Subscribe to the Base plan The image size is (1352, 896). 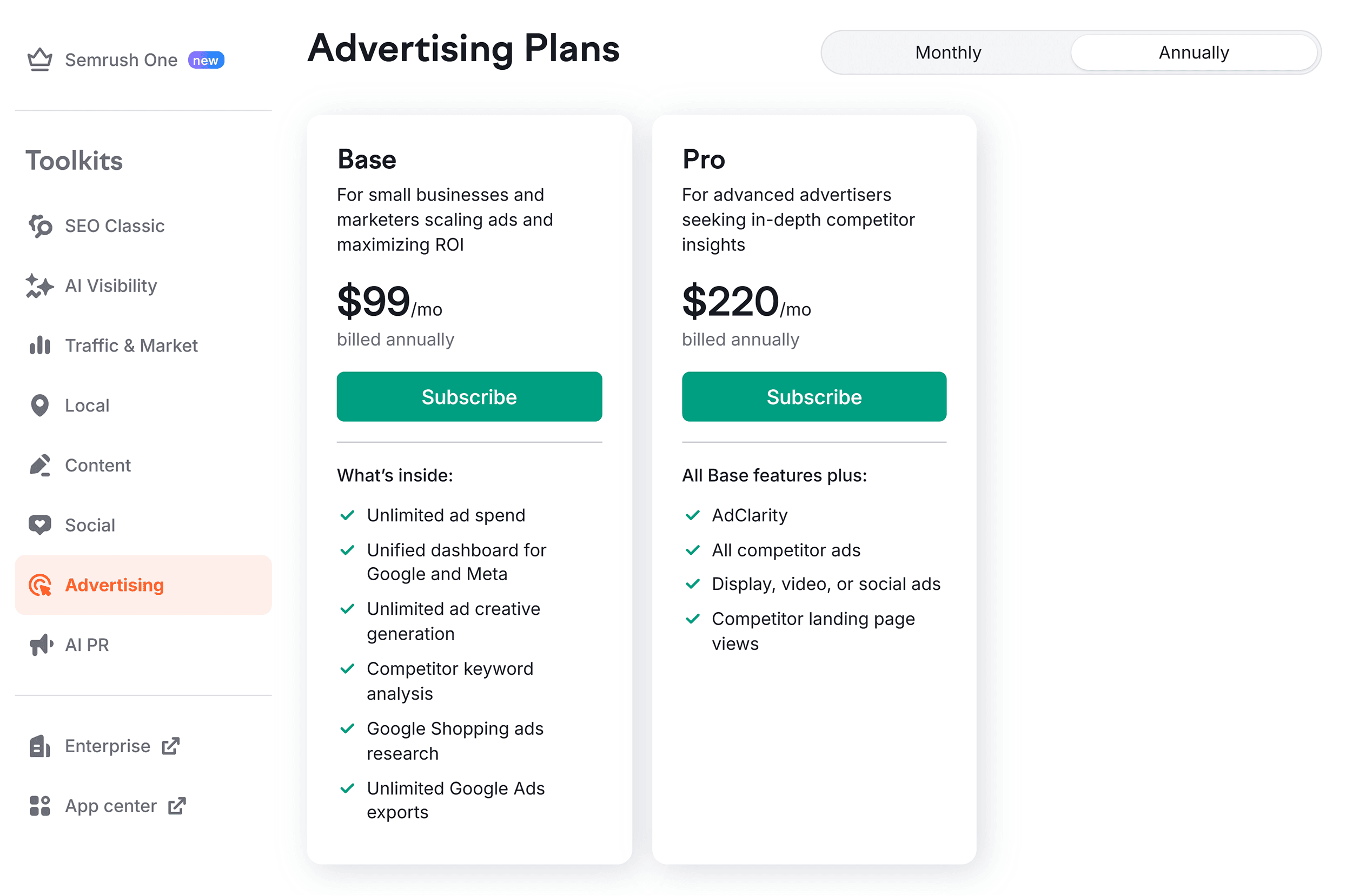pyautogui.click(x=468, y=396)
